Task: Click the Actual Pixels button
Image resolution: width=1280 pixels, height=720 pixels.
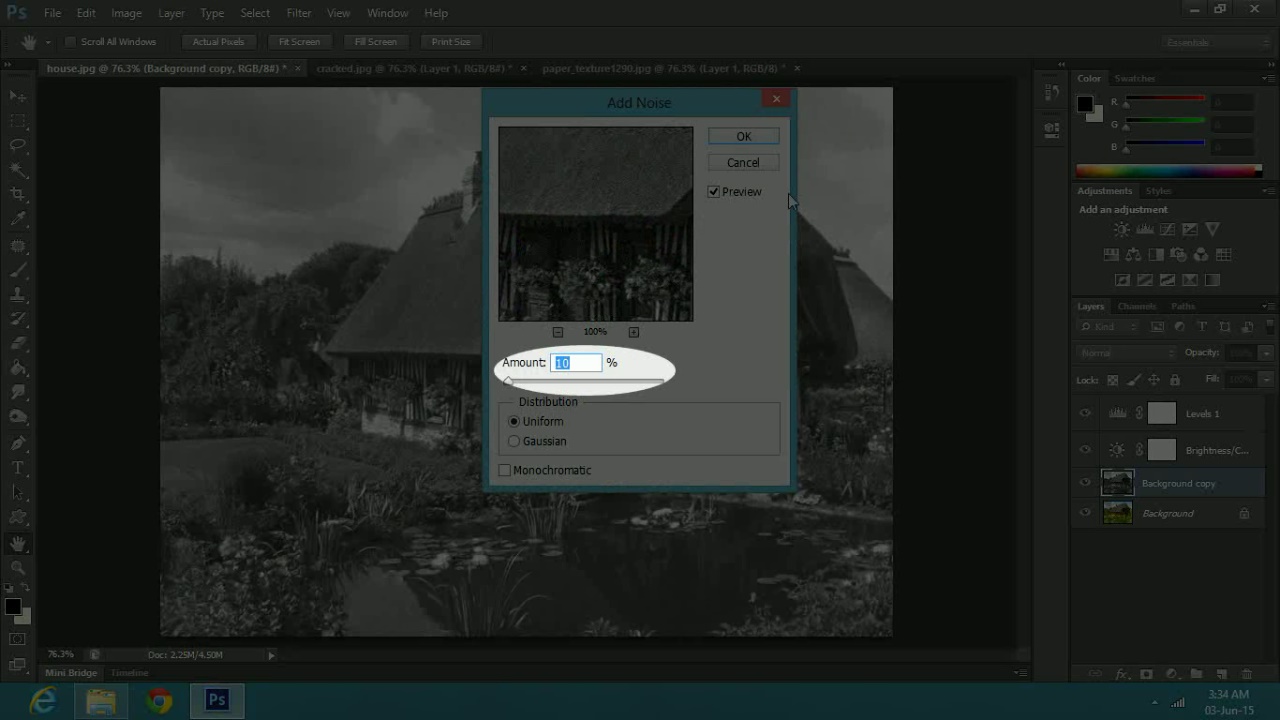Action: point(218,42)
